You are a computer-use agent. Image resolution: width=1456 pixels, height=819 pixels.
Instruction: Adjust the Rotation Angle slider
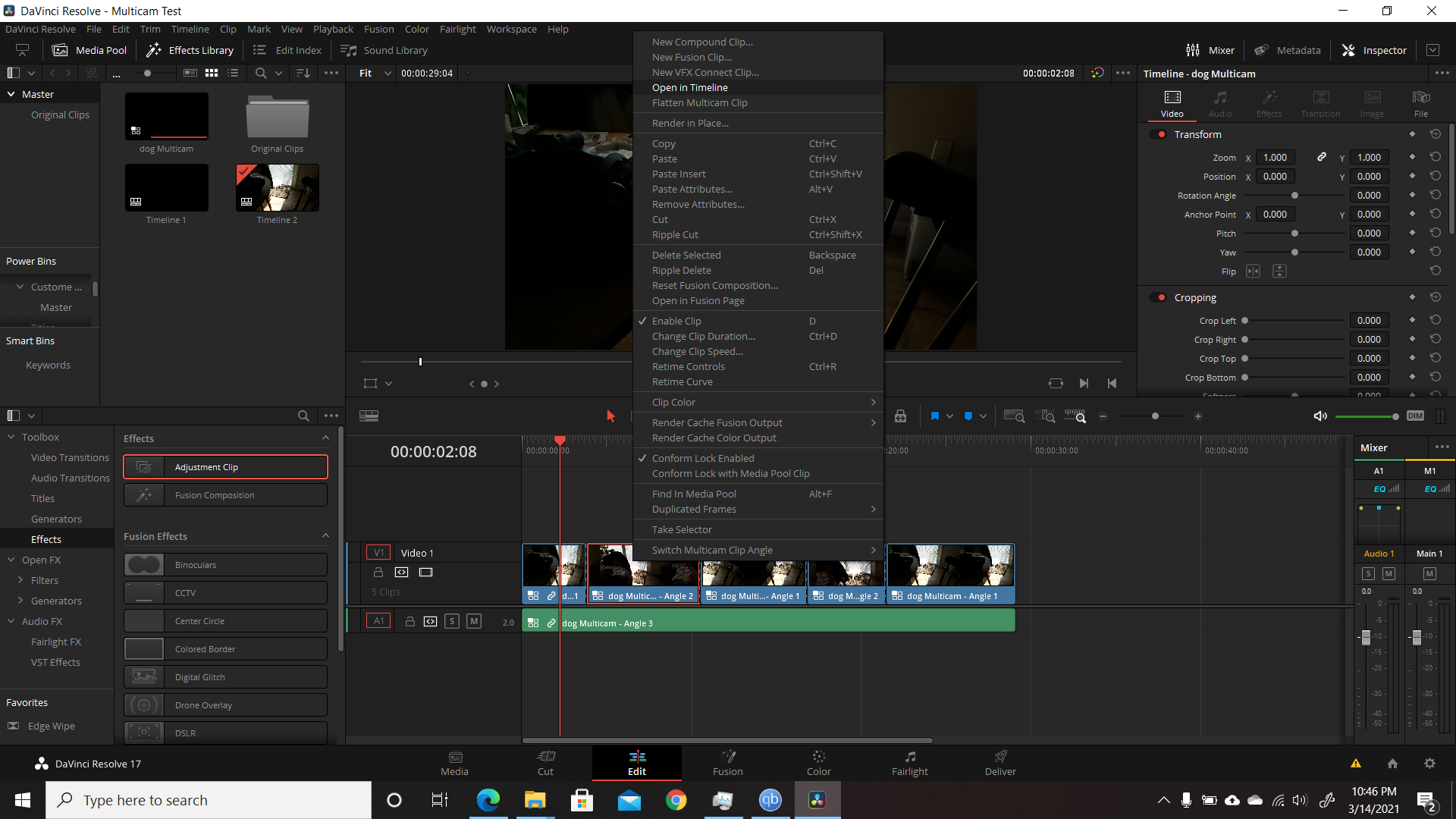pos(1294,195)
